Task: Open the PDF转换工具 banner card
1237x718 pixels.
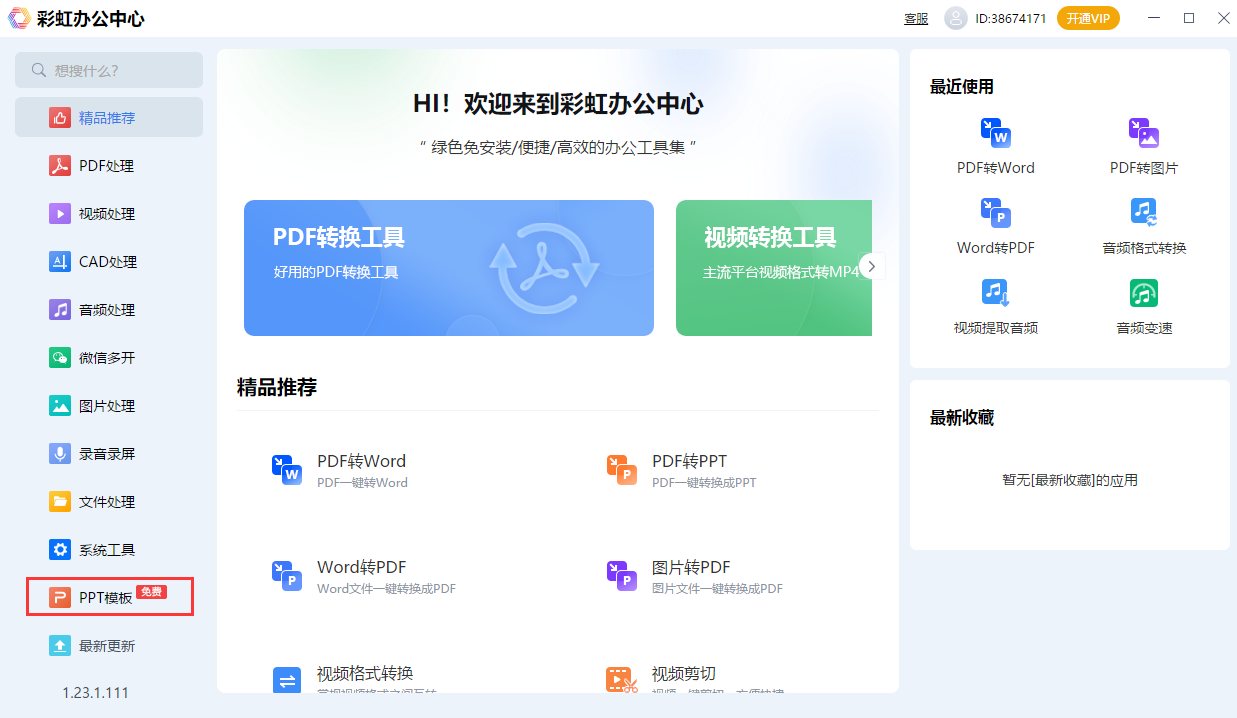Action: click(x=449, y=268)
